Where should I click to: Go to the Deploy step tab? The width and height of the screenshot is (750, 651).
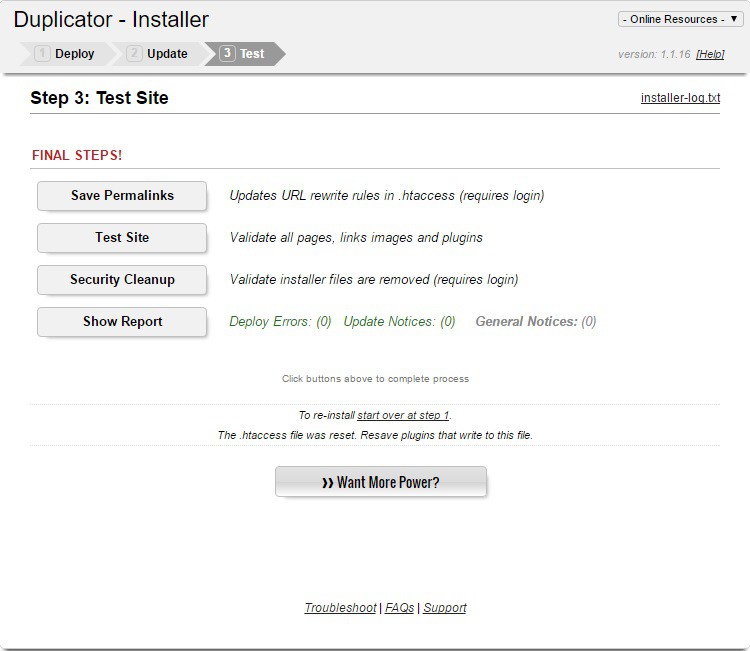[x=66, y=54]
